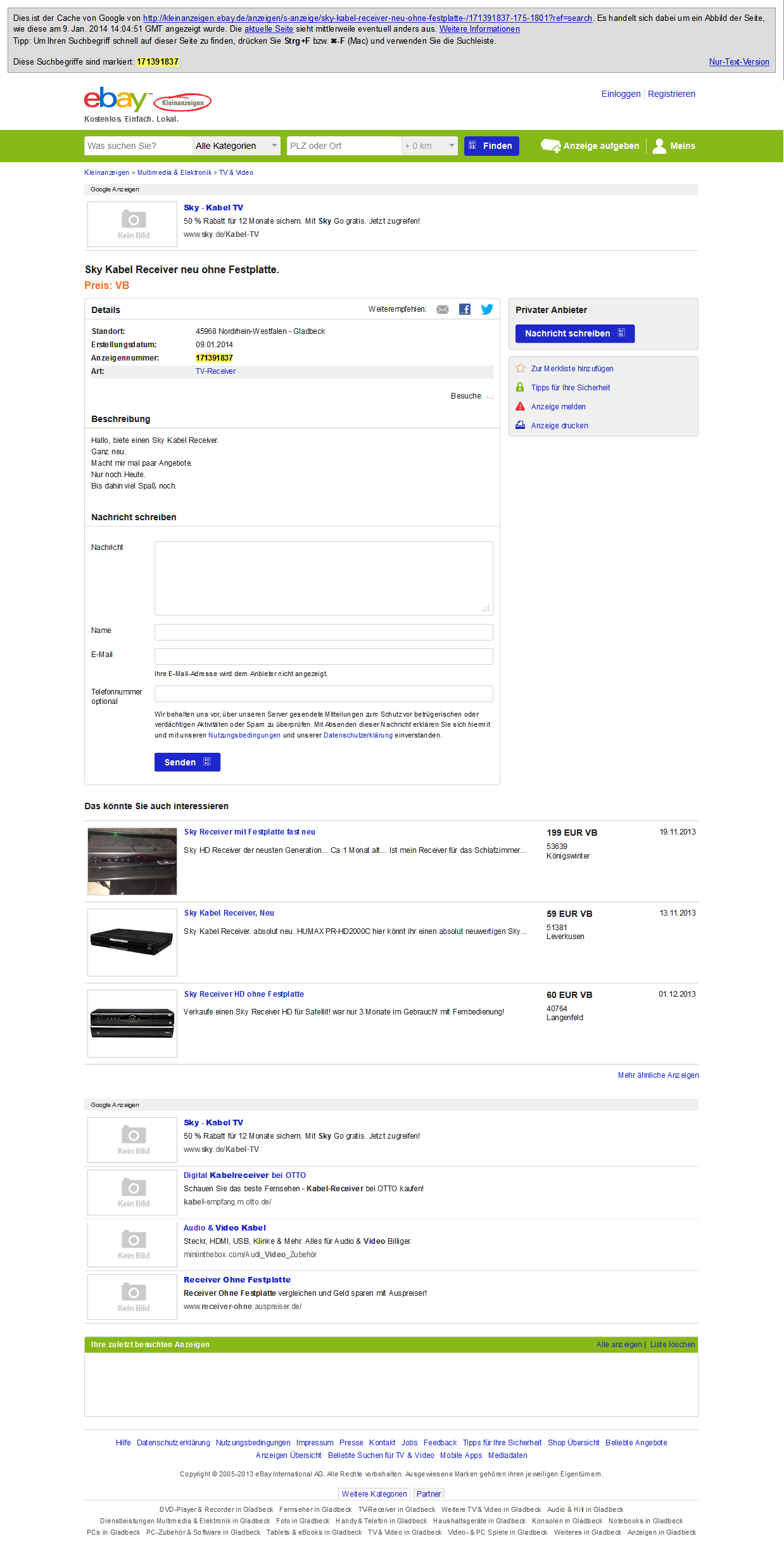The image size is (784, 1548).
Task: Open Multimedia & Elektronik breadcrumb
Action: click(174, 172)
